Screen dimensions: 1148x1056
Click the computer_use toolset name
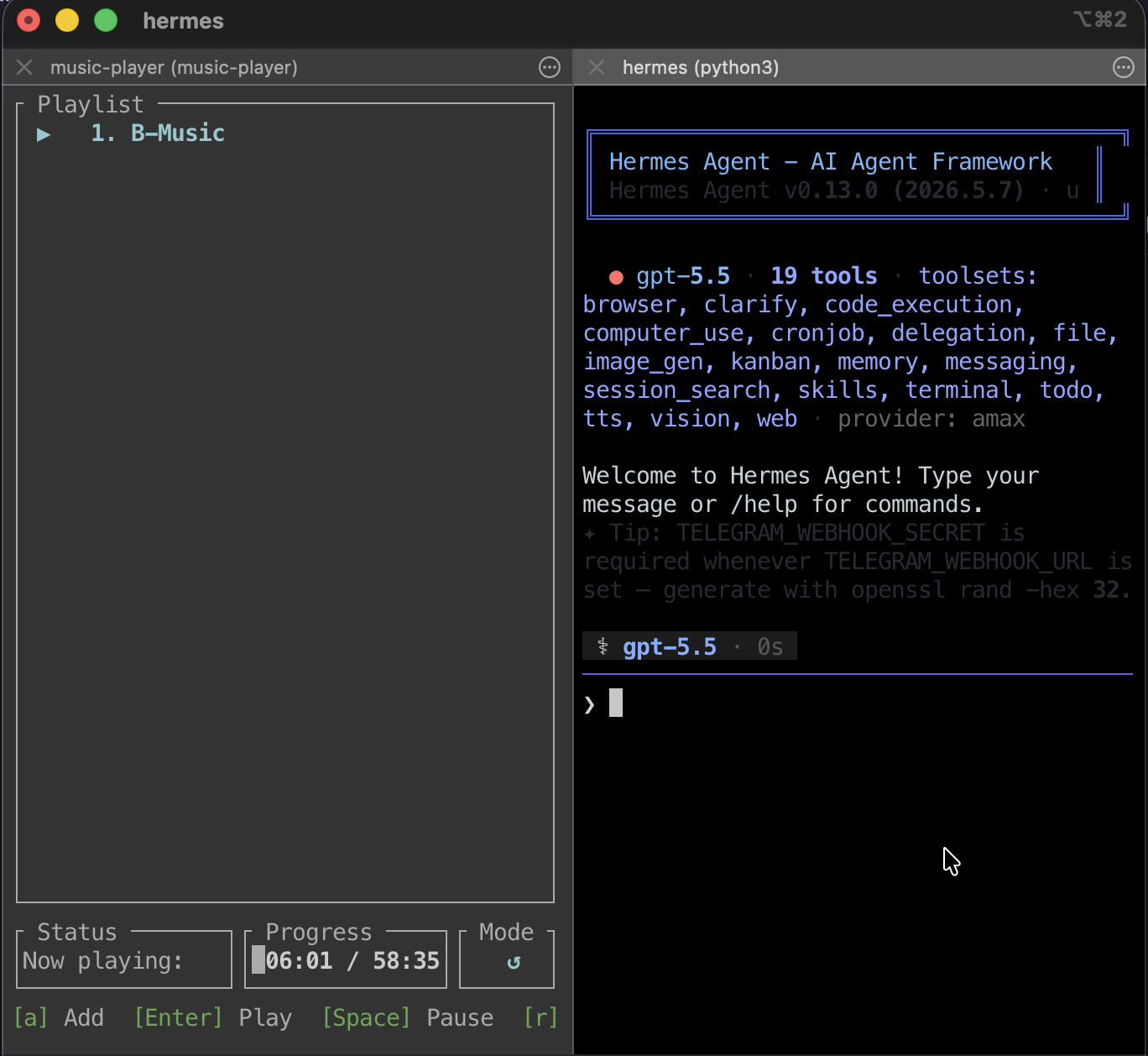coord(663,333)
